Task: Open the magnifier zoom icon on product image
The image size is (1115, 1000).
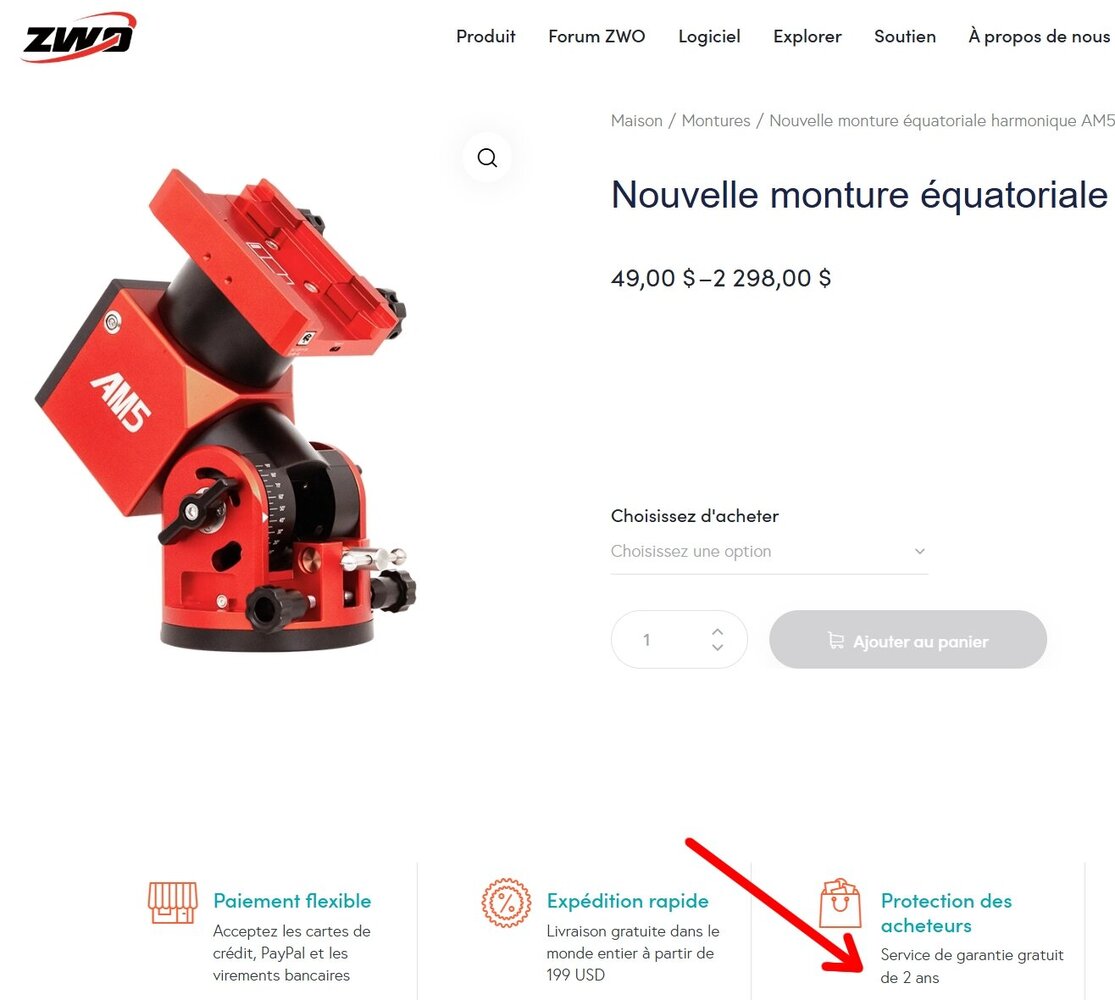Action: 487,157
